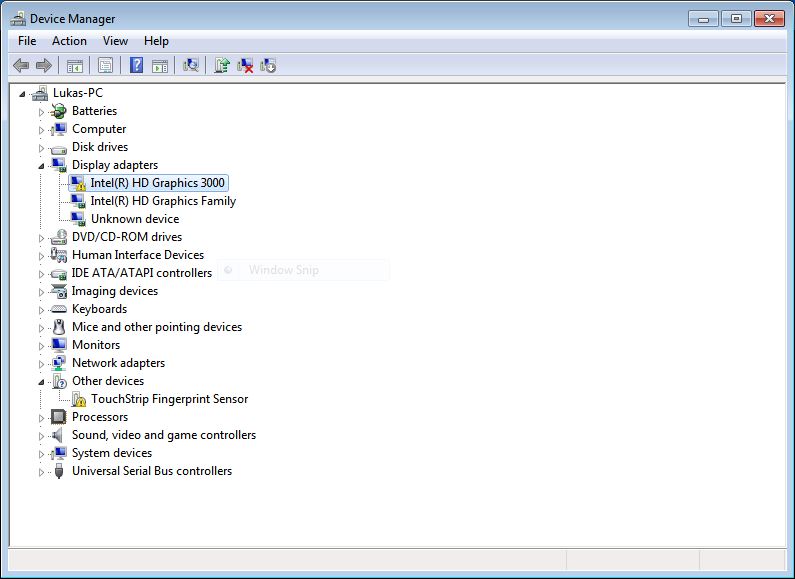Image resolution: width=795 pixels, height=579 pixels.
Task: Select TouchStrip Fingerprint Sensor label
Action: 169,399
